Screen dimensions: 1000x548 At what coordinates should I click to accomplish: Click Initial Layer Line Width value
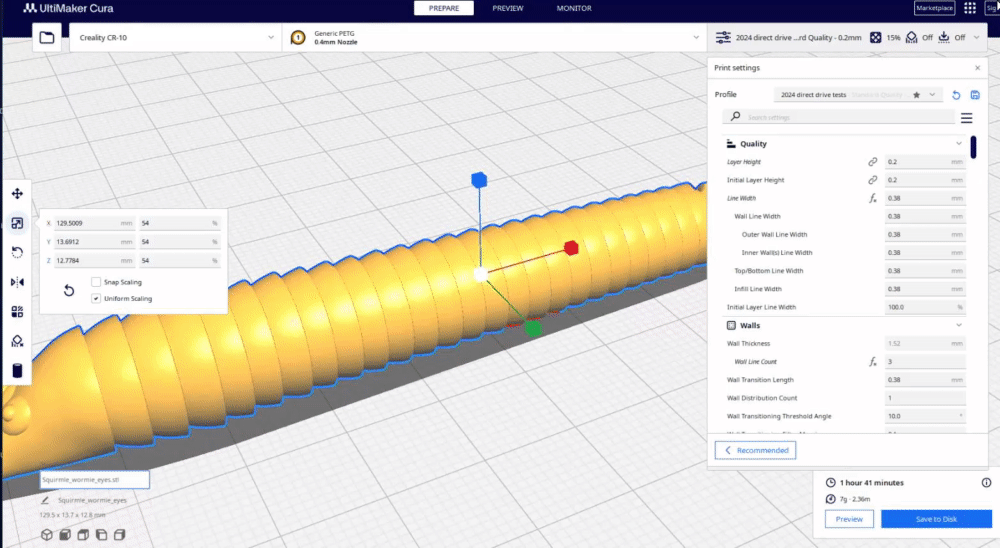[x=925, y=307]
